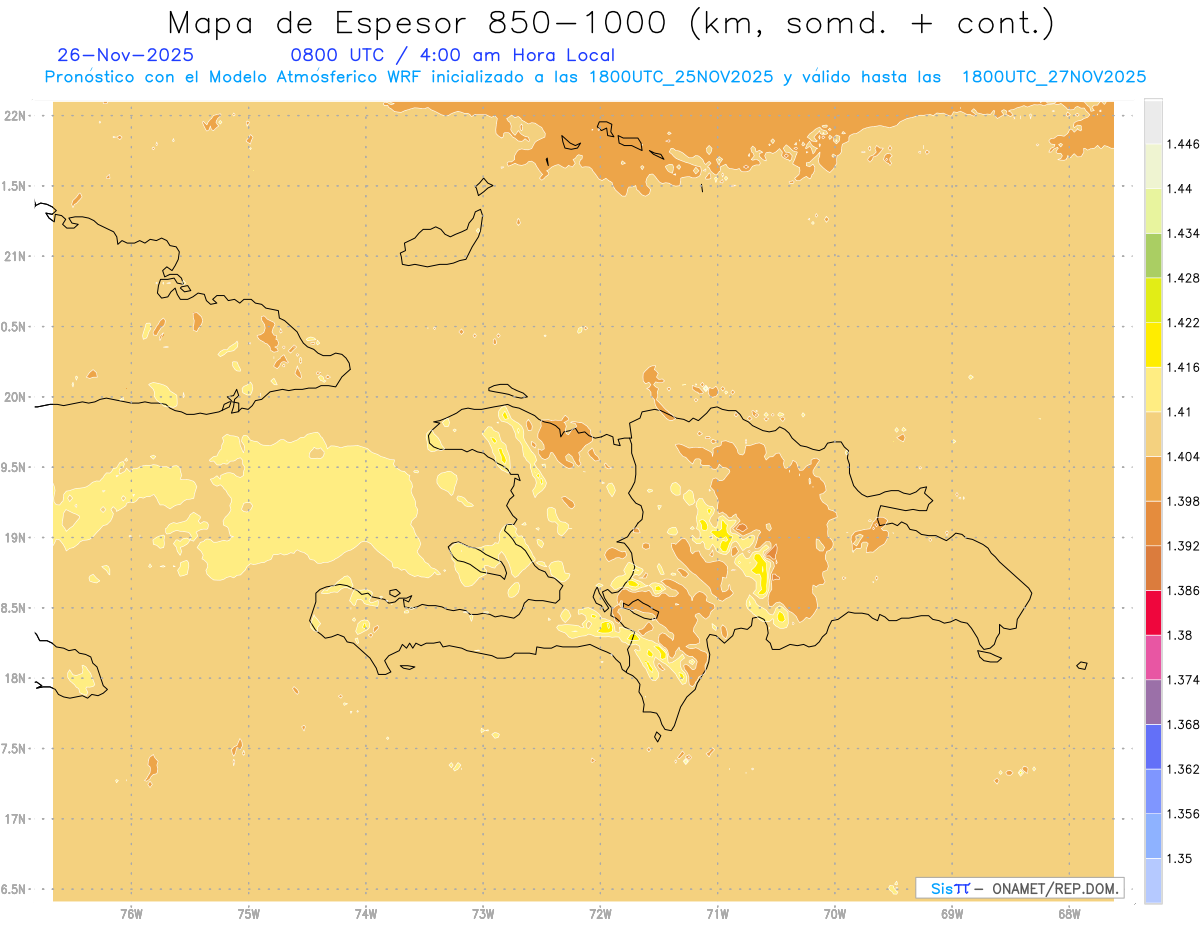Select the date text '26-Nov-2025'
1200x927 pixels.
coord(126,56)
